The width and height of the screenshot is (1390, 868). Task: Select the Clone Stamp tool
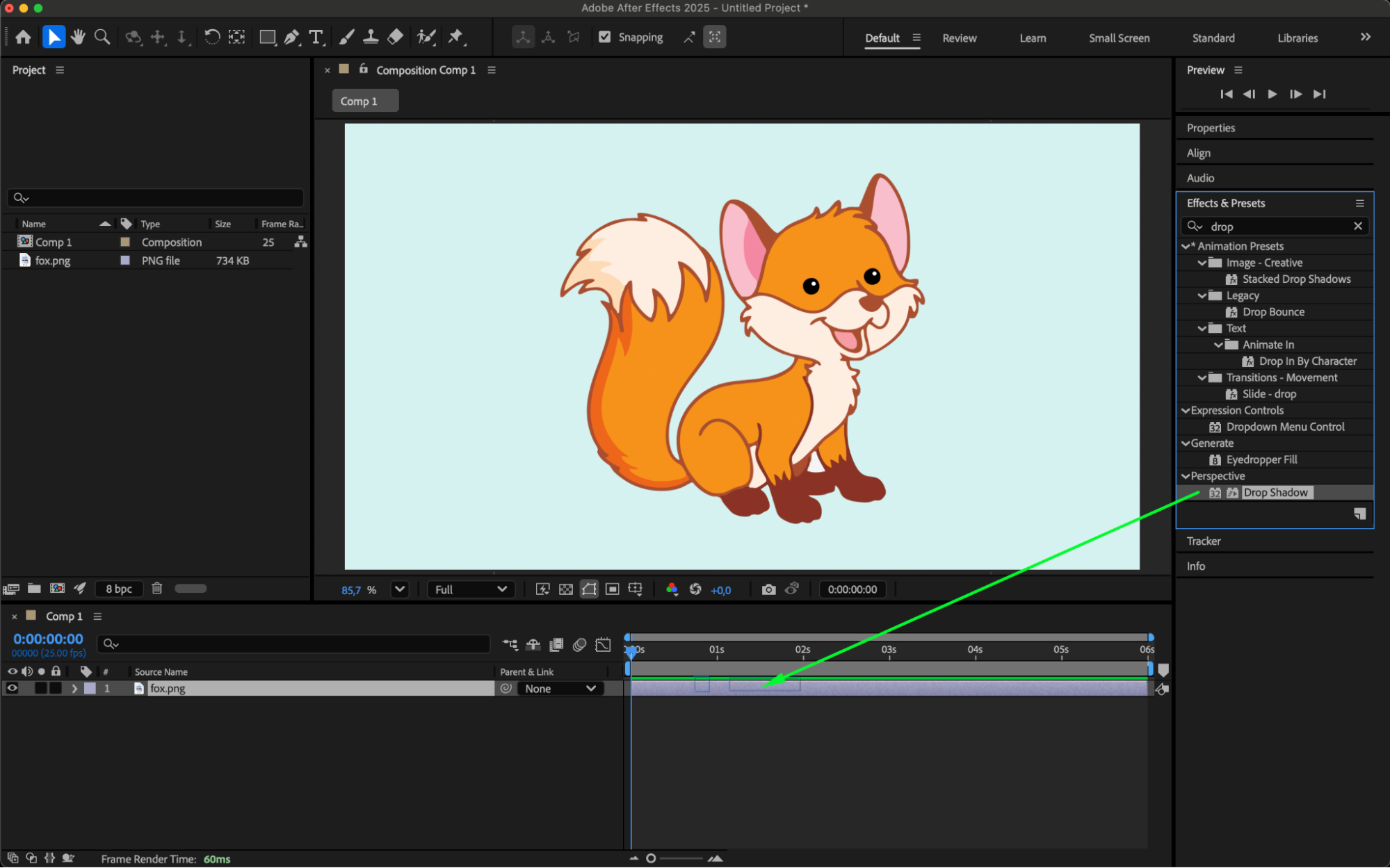pyautogui.click(x=371, y=37)
